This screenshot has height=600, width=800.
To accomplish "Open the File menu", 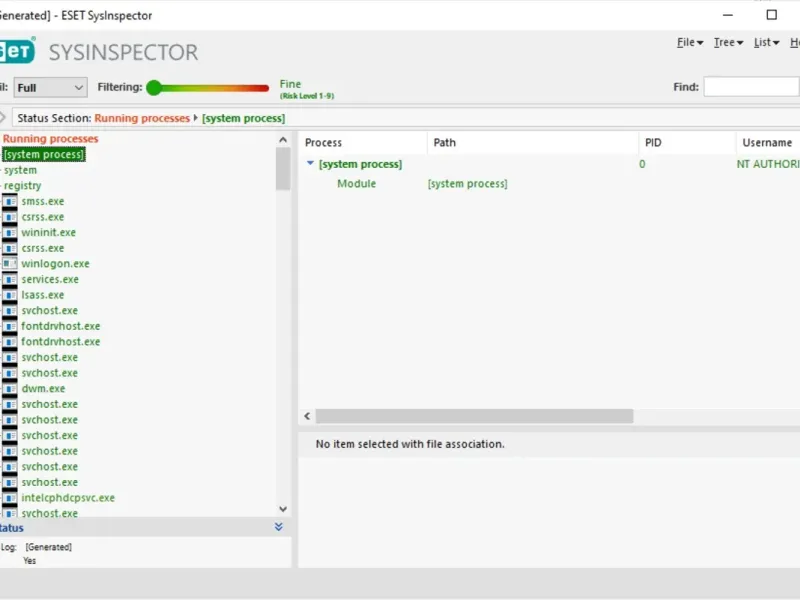I will [x=690, y=42].
